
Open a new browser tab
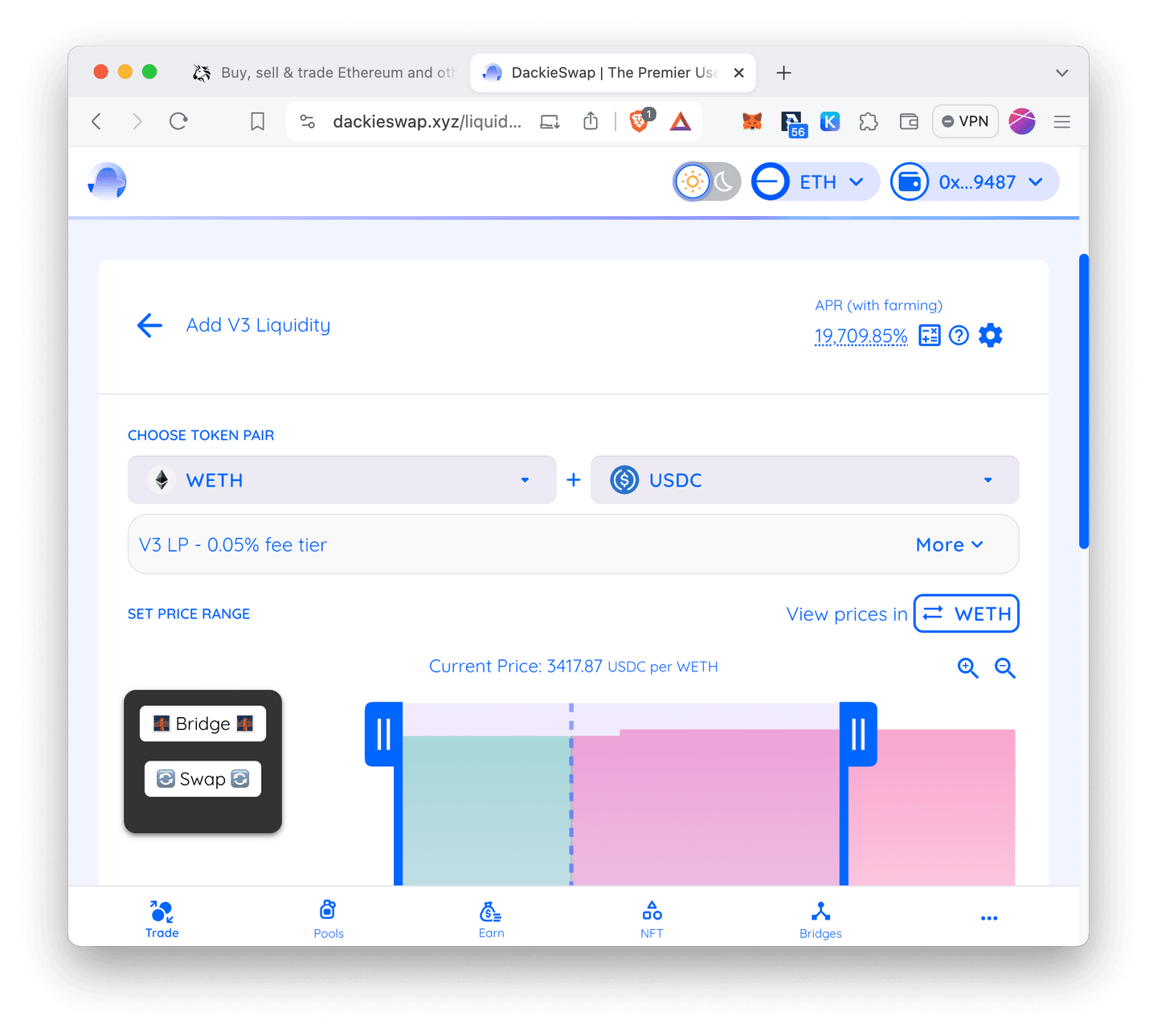click(x=784, y=73)
